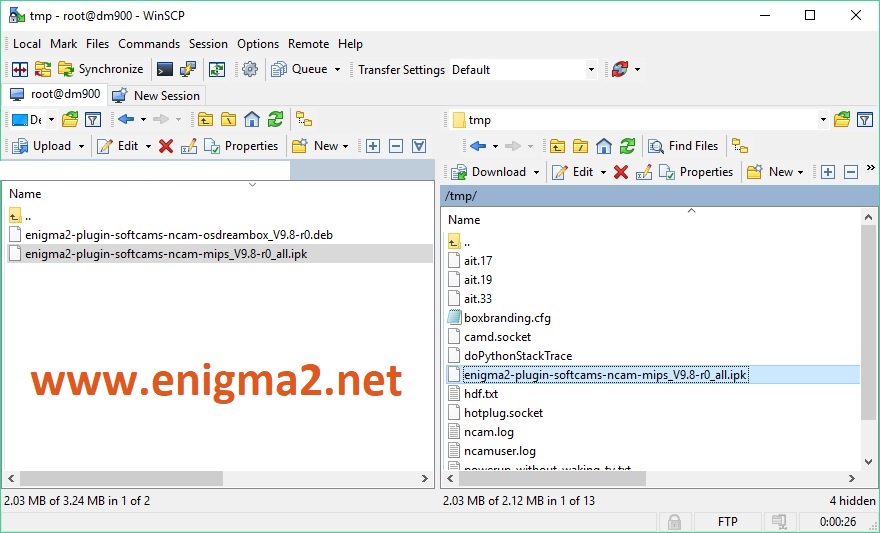Expand the remote New dropdown arrow

pyautogui.click(x=800, y=172)
